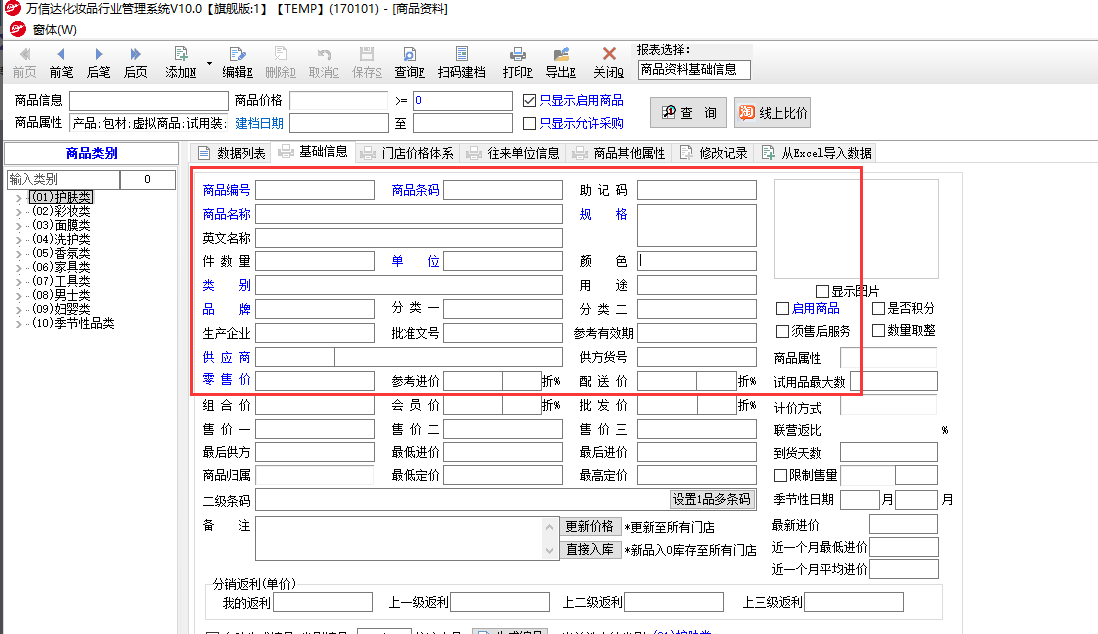Image resolution: width=1098 pixels, height=634 pixels.
Task: Click the 商品编号 input field
Action: pos(315,191)
